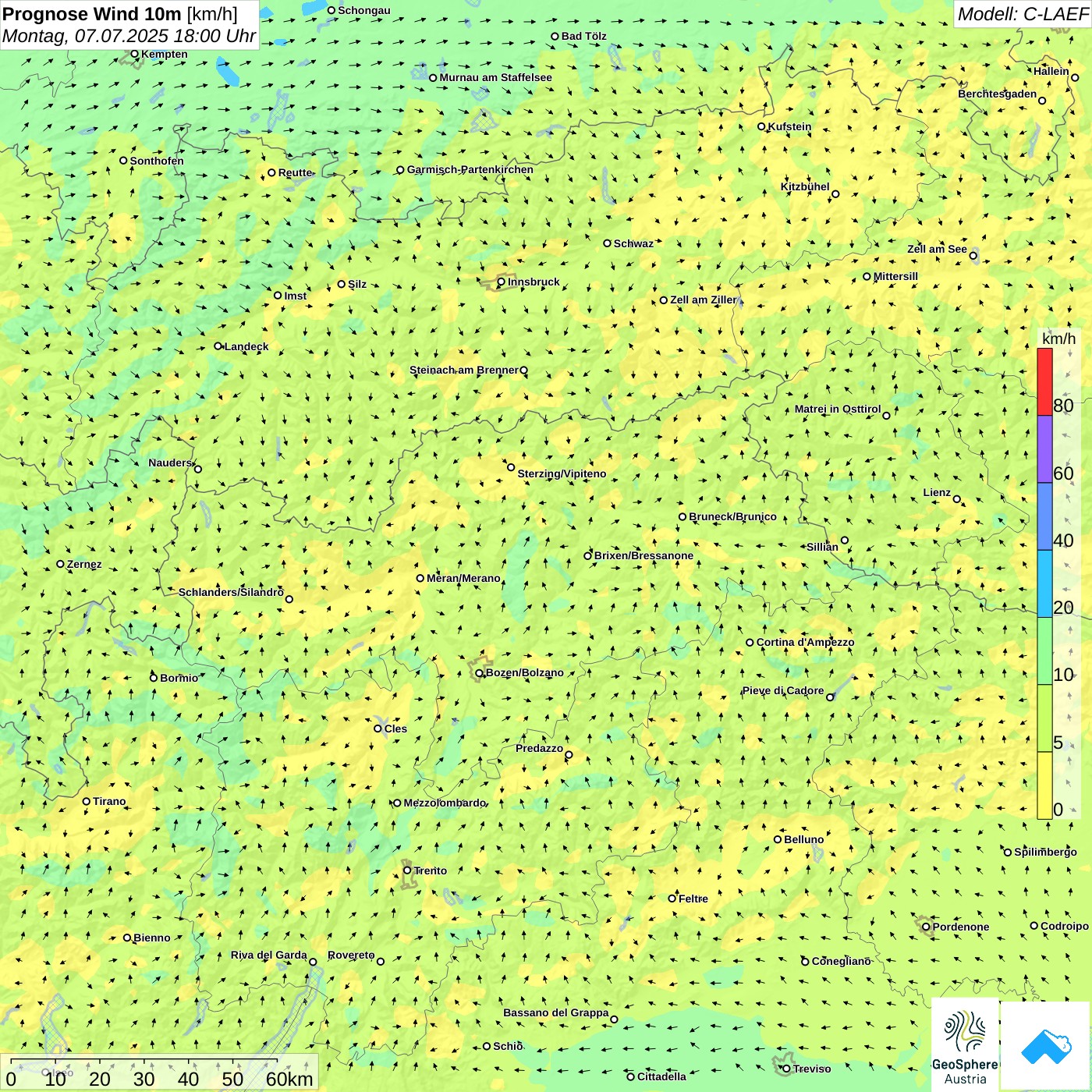Screen dimensions: 1092x1092
Task: Click the 'Sonthofen' label
Action: (x=157, y=161)
